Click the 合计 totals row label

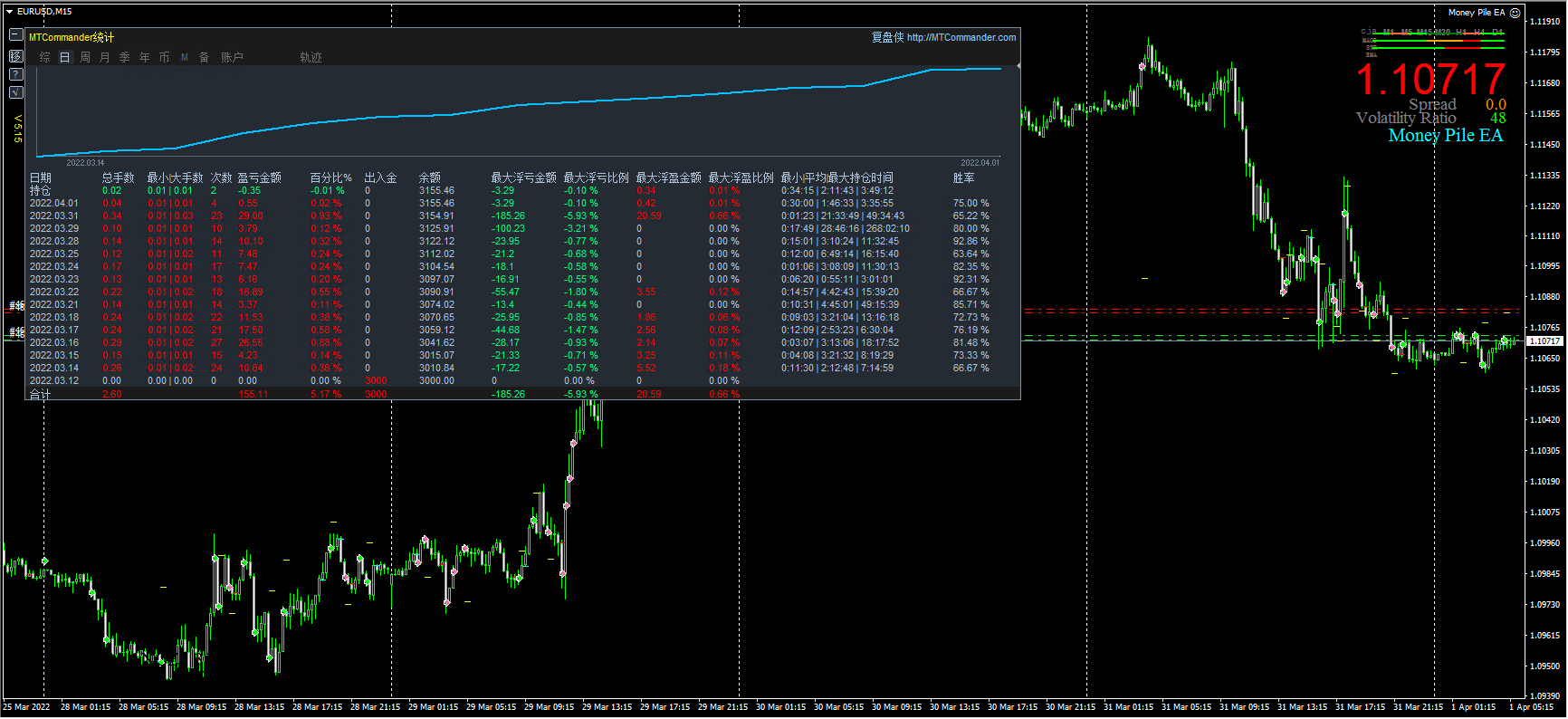point(41,394)
